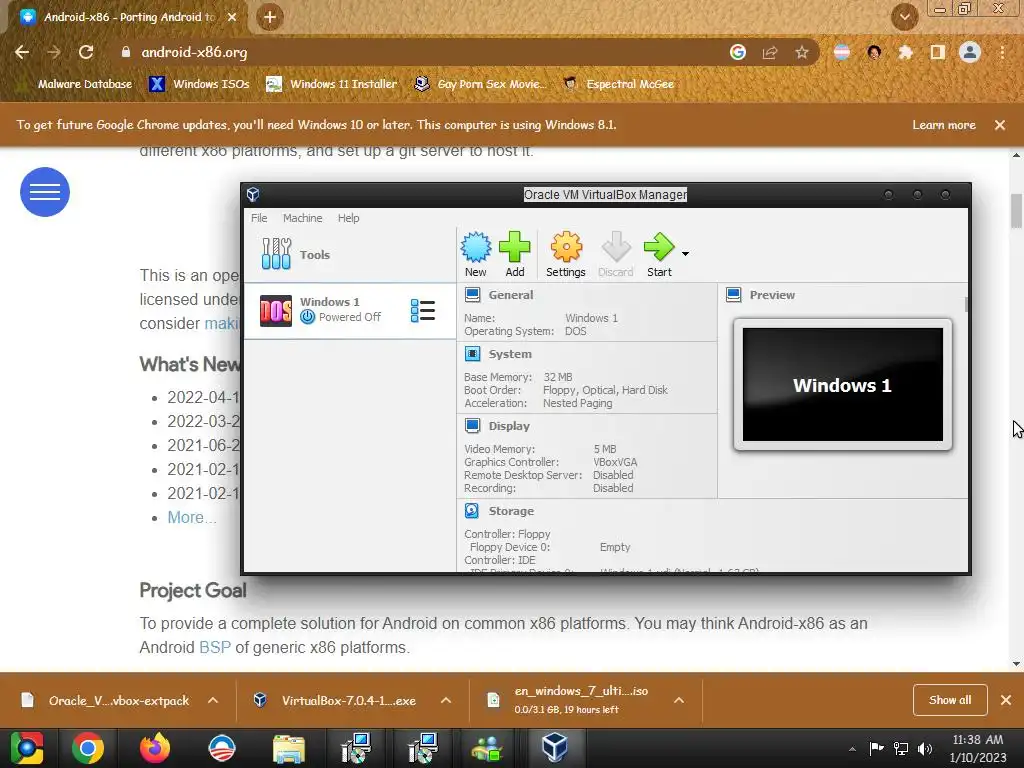Click the More... link on webpage

(x=191, y=517)
